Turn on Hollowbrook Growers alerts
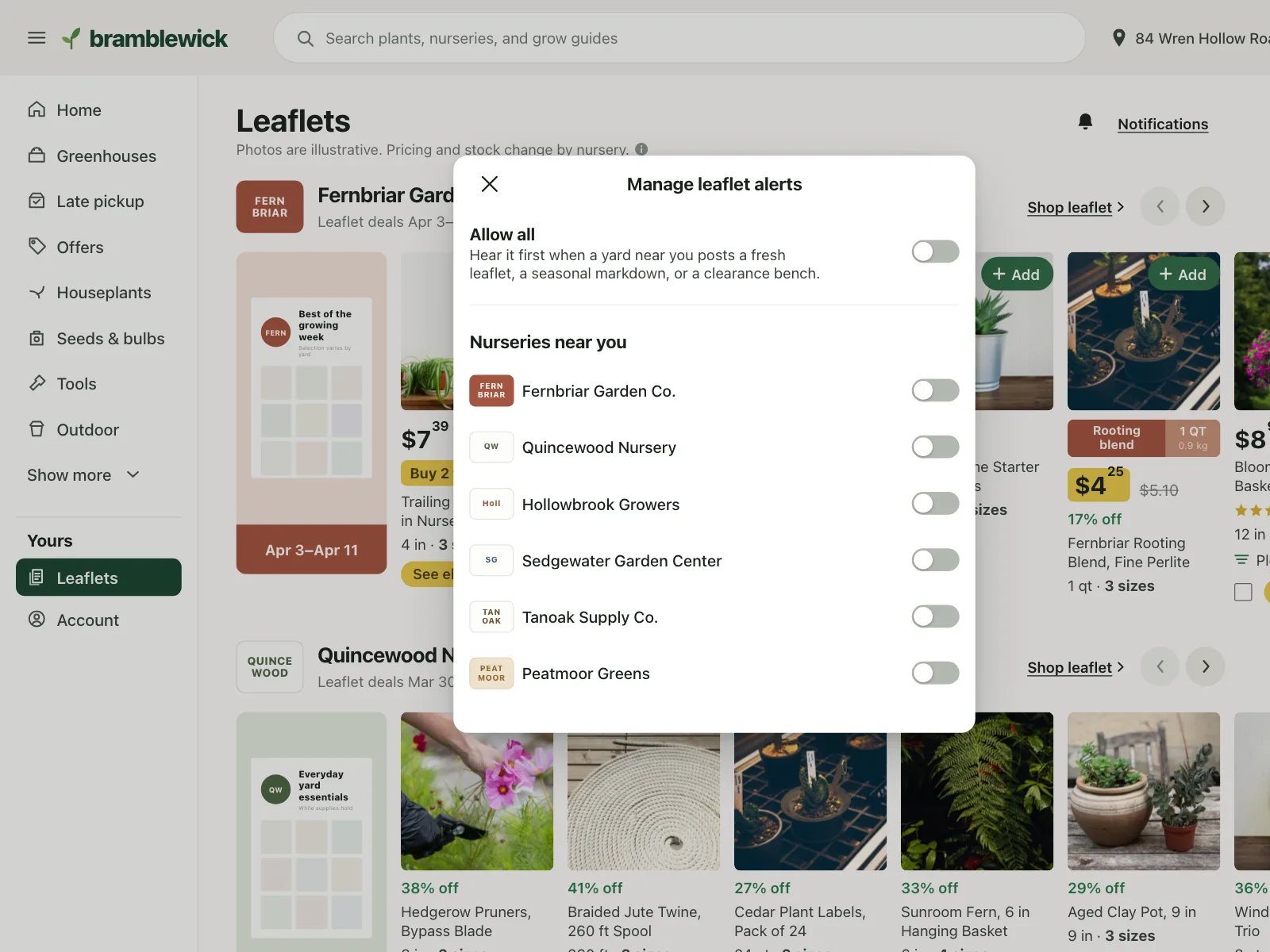The image size is (1270, 952). [x=935, y=504]
